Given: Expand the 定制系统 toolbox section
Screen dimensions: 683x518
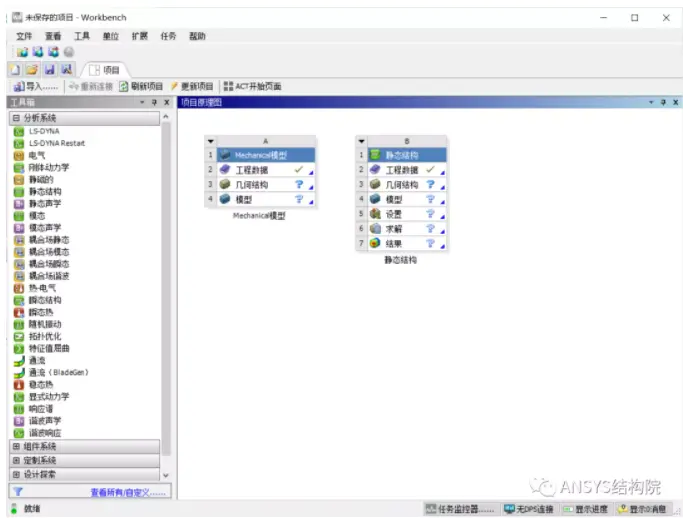Looking at the screenshot, I should tap(16, 460).
